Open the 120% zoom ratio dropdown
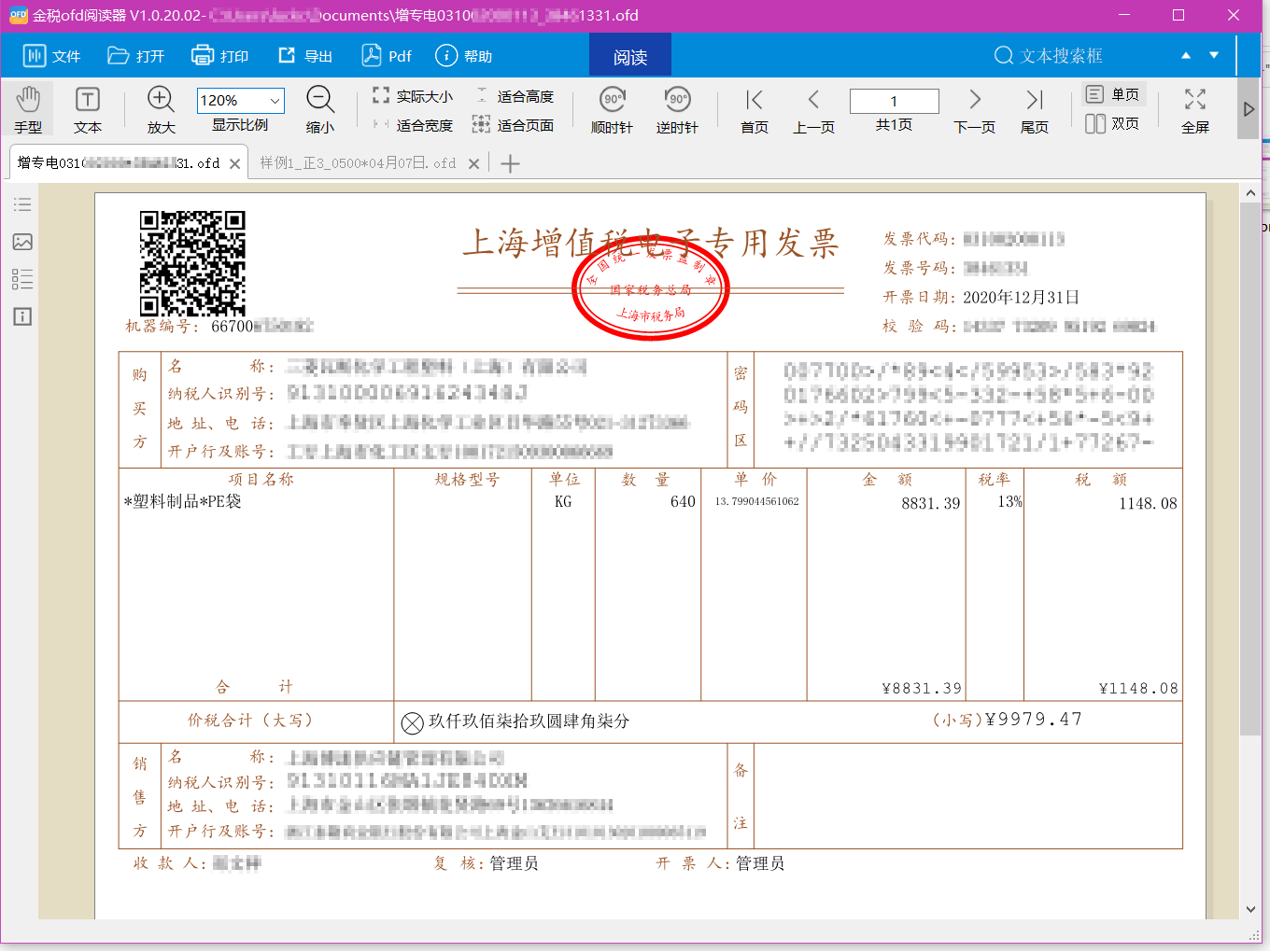Image resolution: width=1270 pixels, height=952 pixels. 275,100
